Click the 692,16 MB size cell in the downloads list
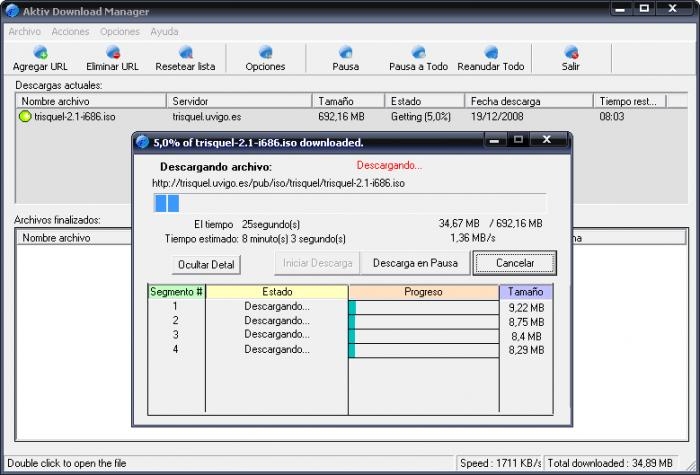700x475 pixels. (x=342, y=117)
